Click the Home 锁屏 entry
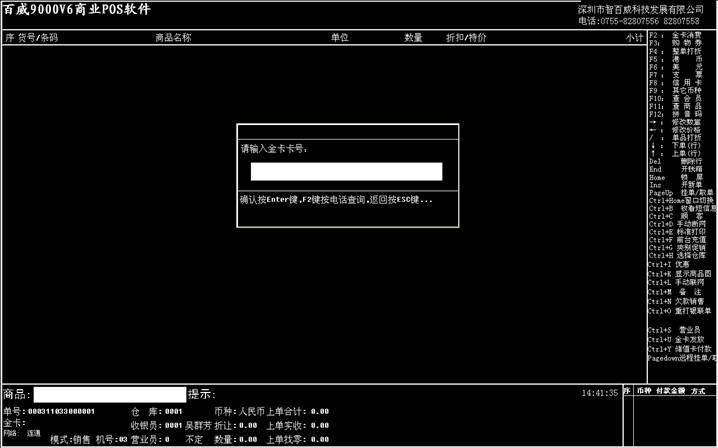The width and height of the screenshot is (718, 448). coord(675,177)
